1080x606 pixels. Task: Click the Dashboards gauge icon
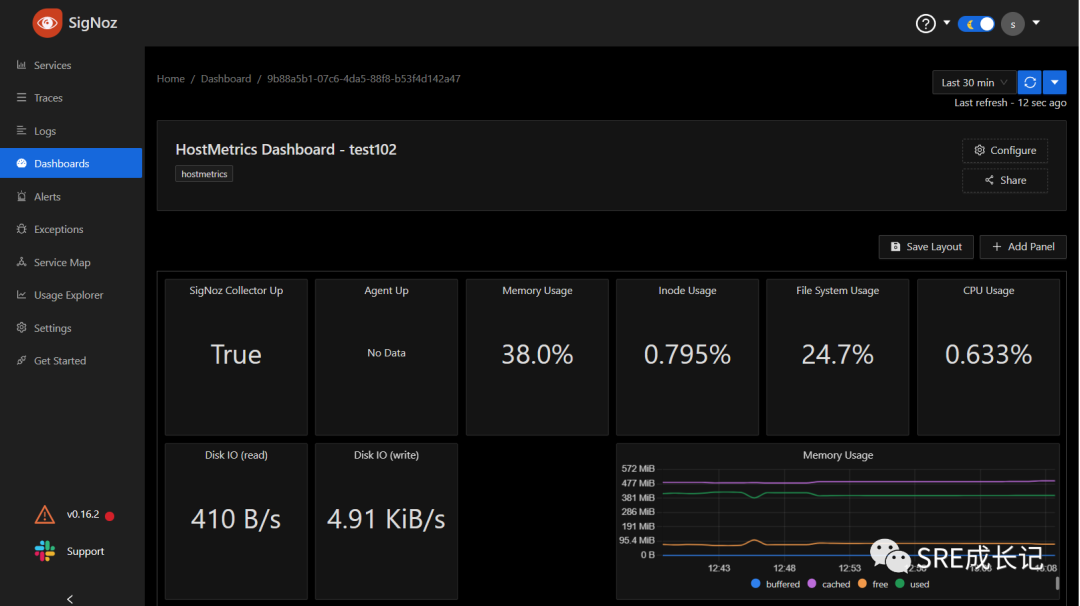[21, 163]
